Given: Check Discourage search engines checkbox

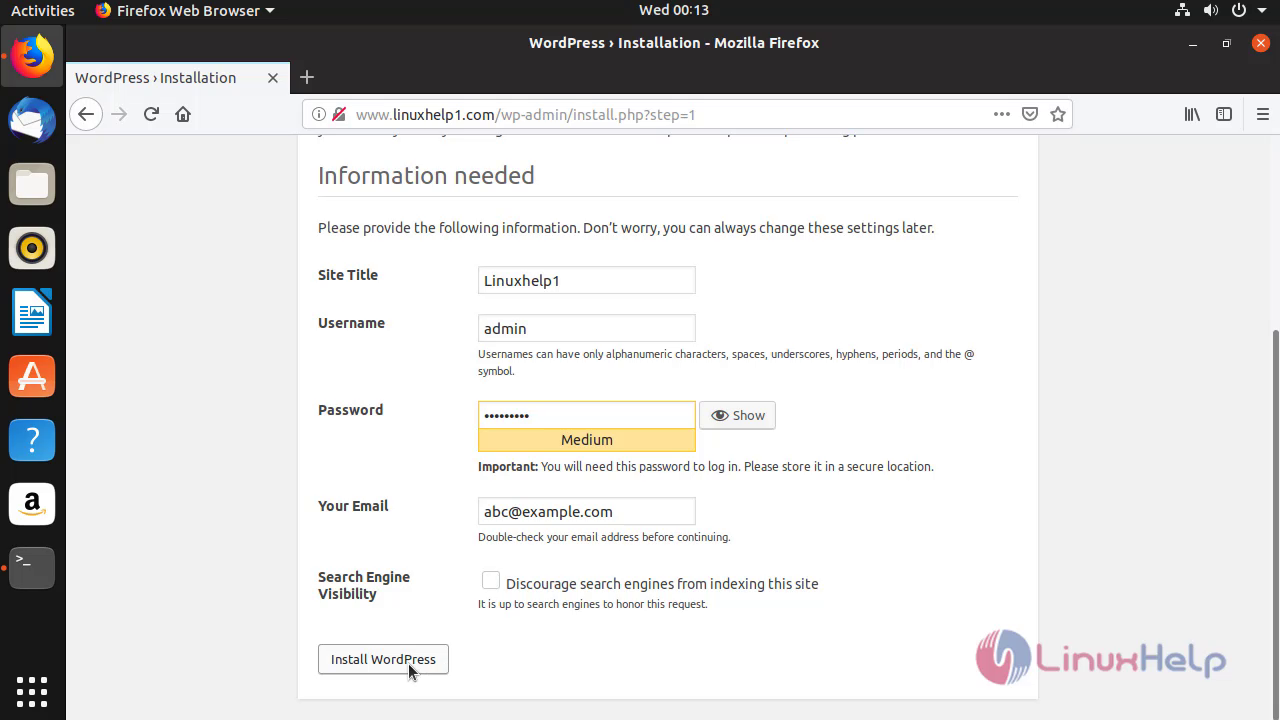Looking at the screenshot, I should [491, 581].
